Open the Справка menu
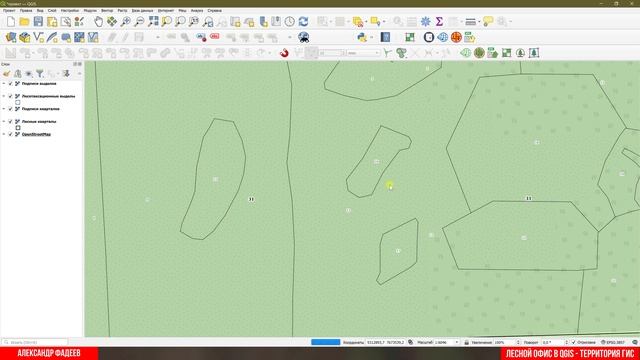Viewport: 640px width, 360px height. 215,11
